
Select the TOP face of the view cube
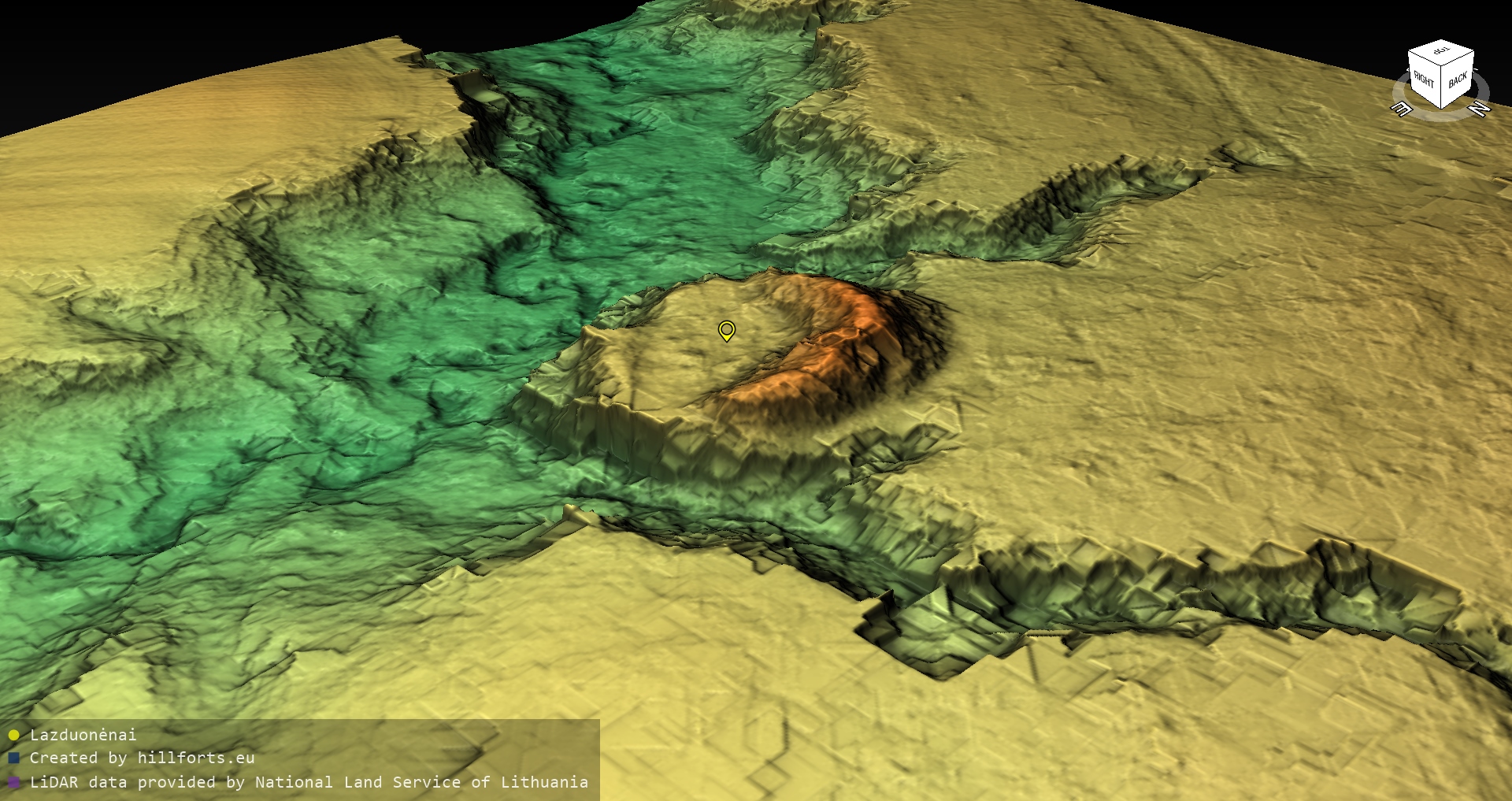1441,51
